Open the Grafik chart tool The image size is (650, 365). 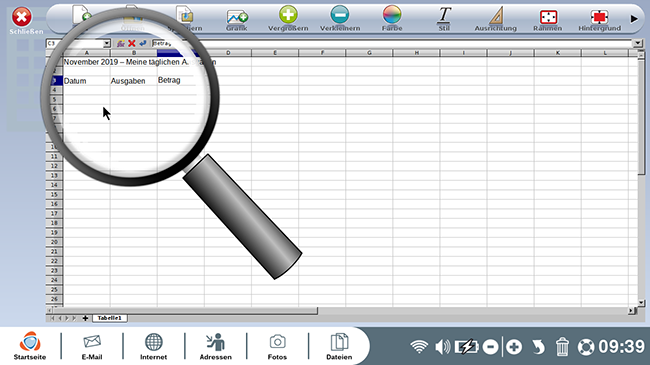point(237,19)
